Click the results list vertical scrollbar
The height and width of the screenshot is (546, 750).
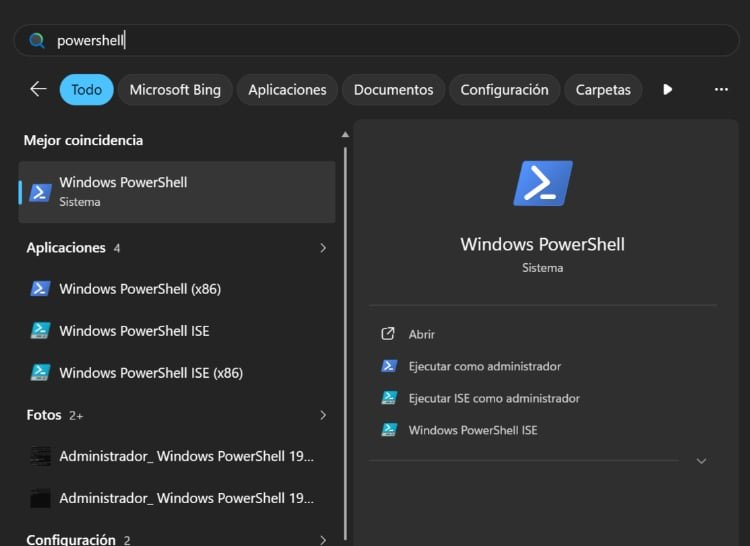click(345, 343)
